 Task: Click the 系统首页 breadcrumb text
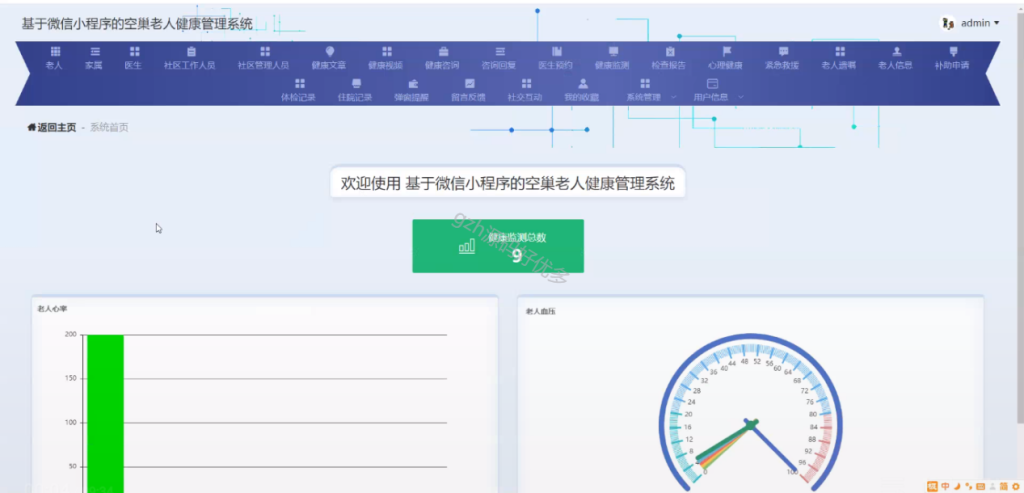tap(109, 127)
